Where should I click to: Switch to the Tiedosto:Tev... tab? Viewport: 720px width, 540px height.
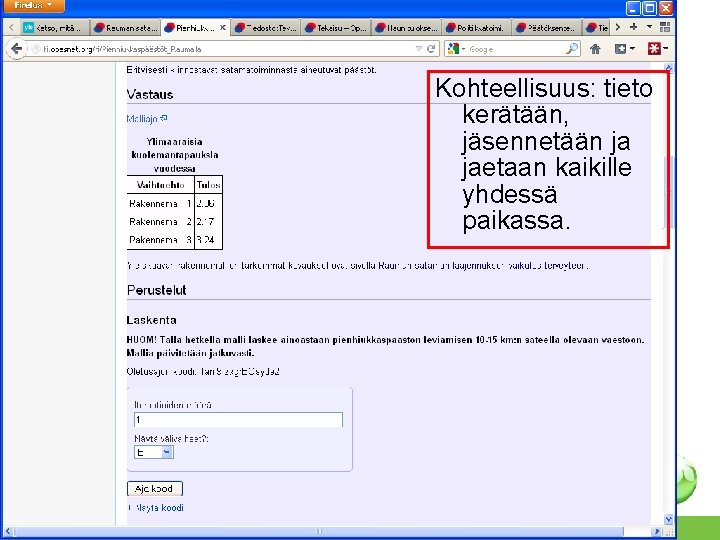click(x=266, y=28)
